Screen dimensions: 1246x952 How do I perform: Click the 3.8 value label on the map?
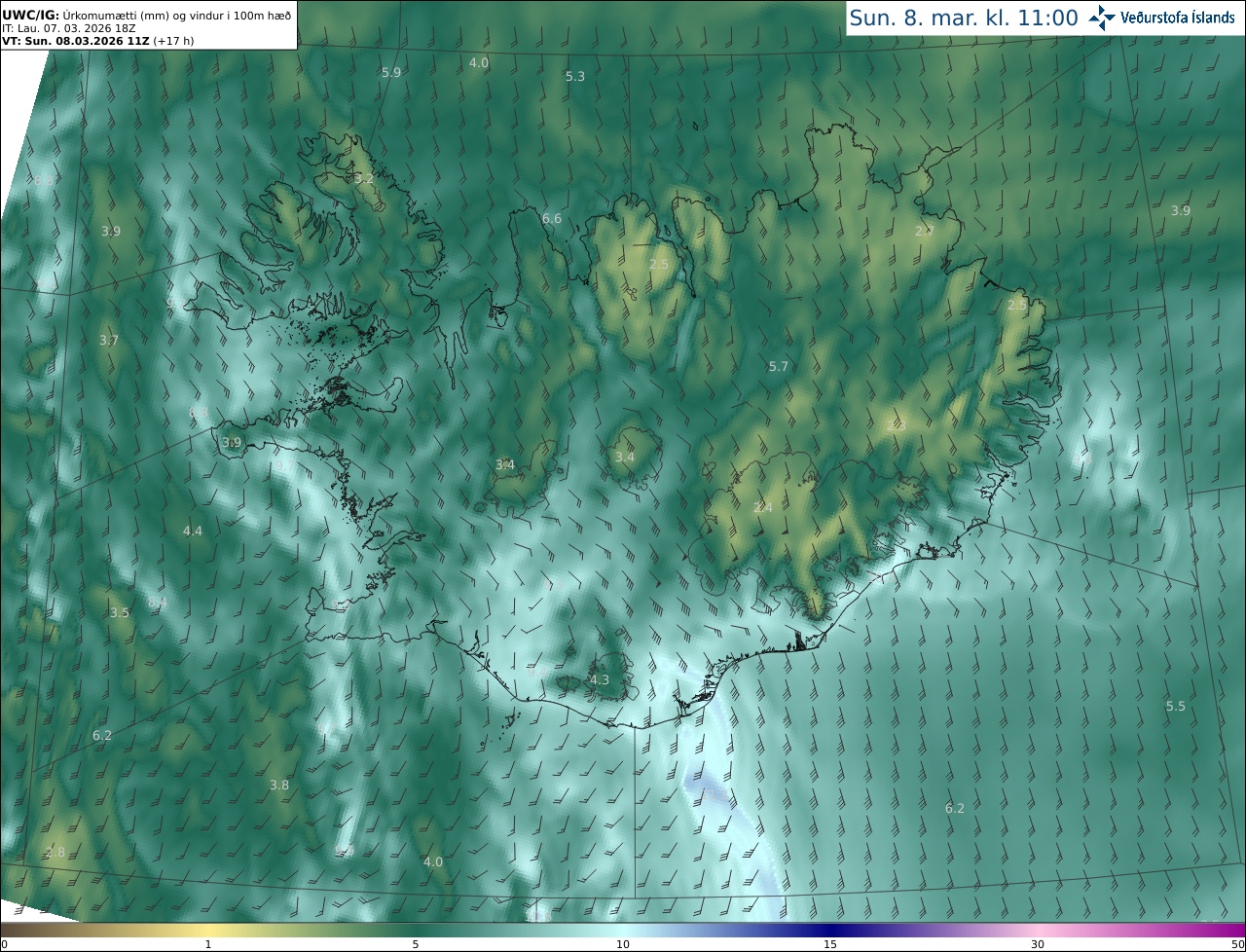tap(279, 786)
